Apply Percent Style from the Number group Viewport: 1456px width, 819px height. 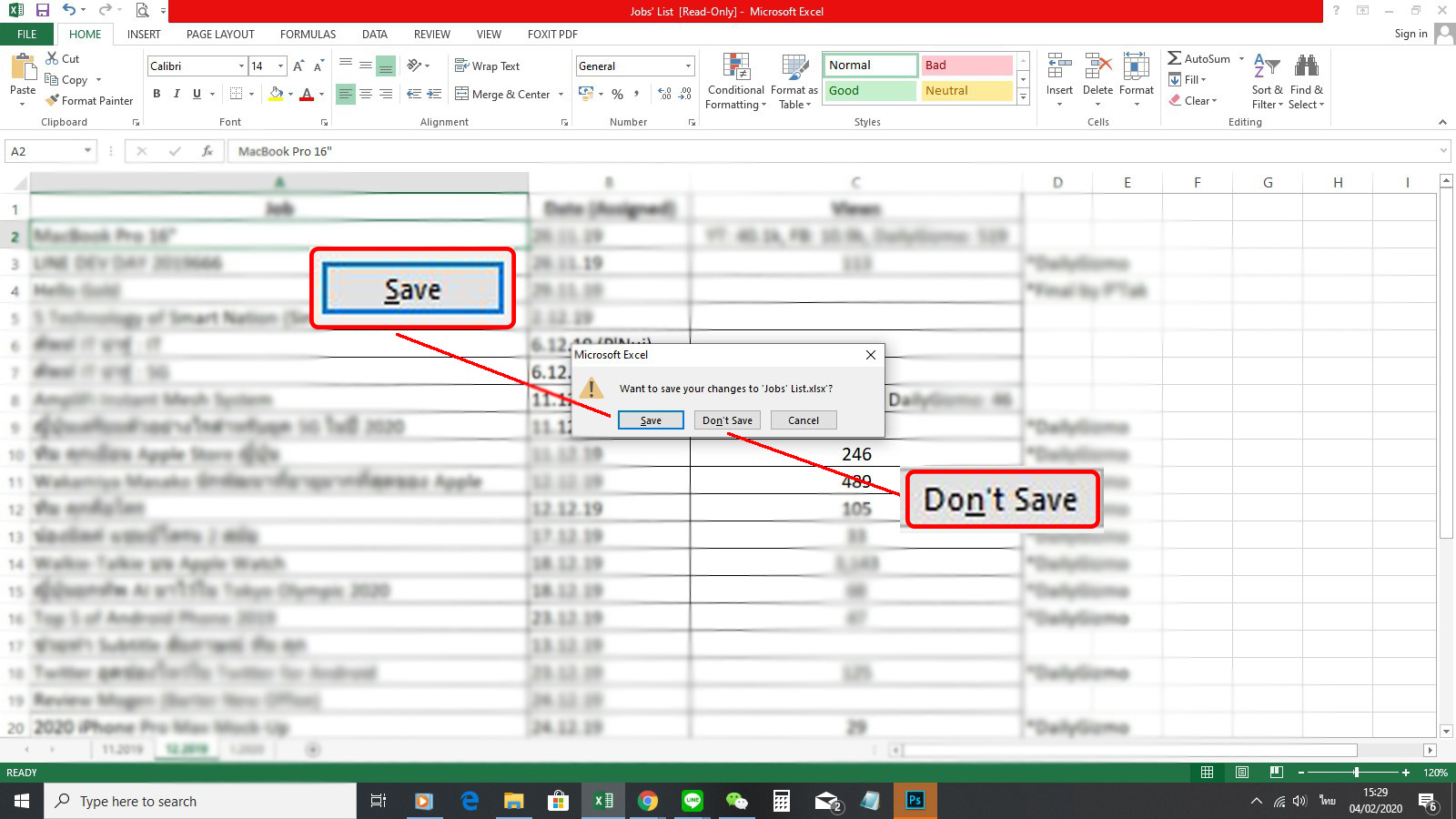click(616, 94)
